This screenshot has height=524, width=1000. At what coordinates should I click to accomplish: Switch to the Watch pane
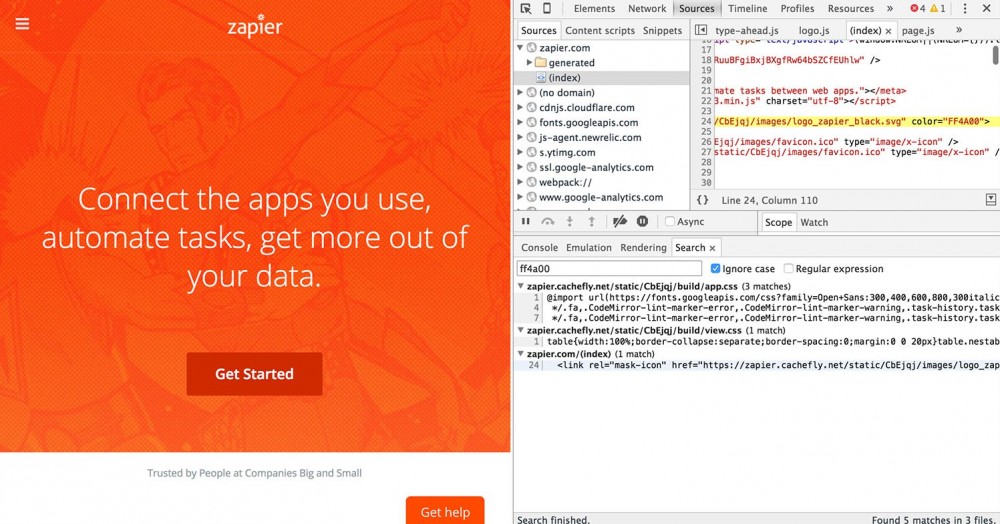[814, 222]
